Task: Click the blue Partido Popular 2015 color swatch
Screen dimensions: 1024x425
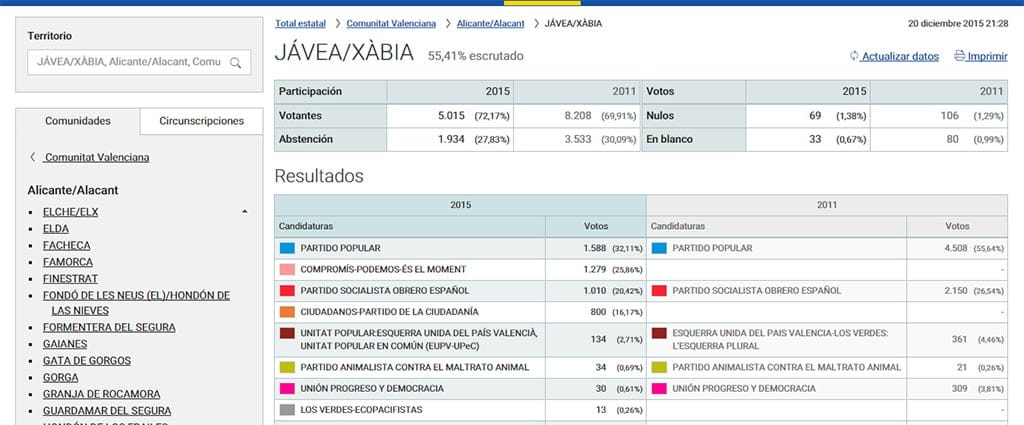Action: click(x=287, y=248)
